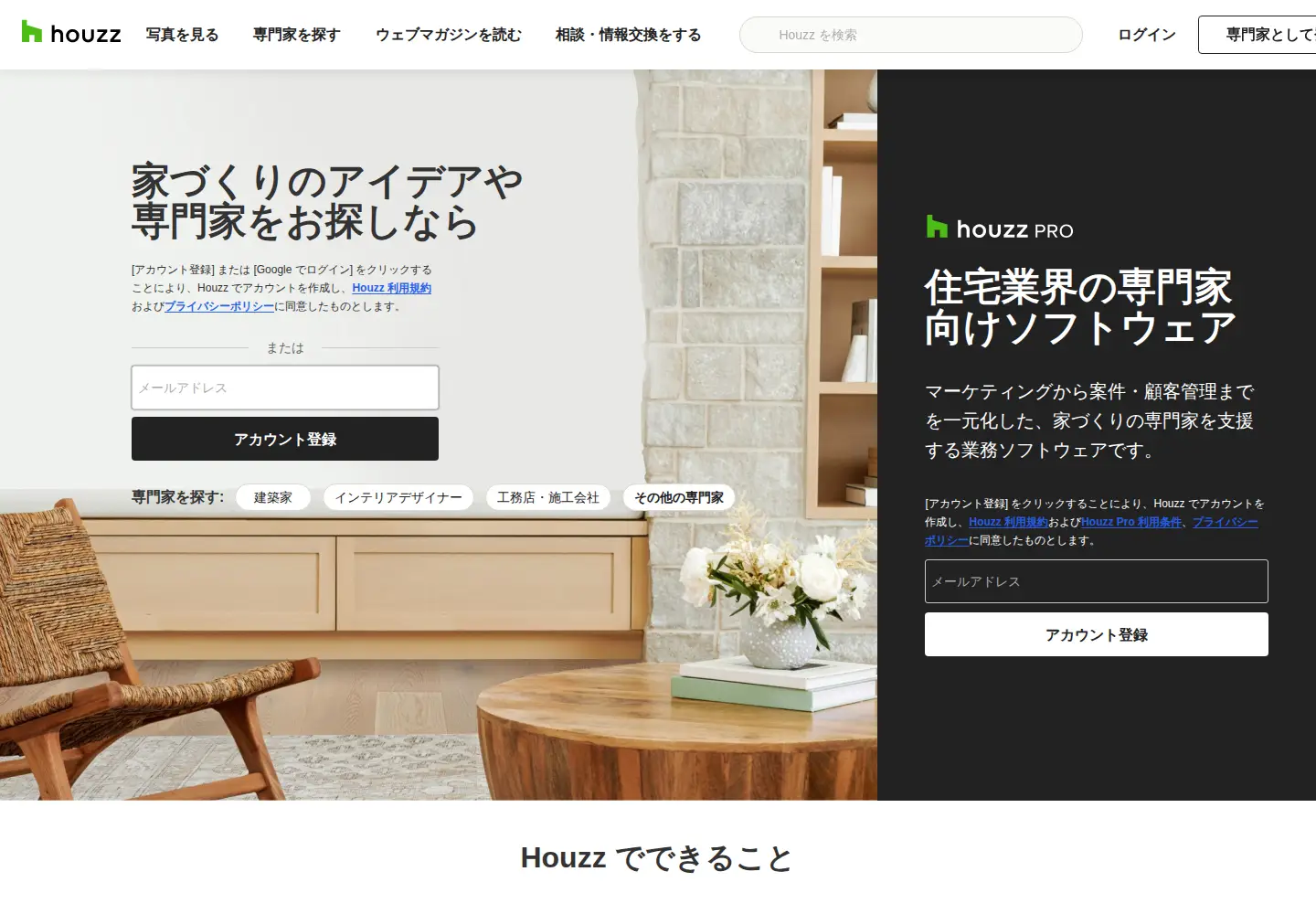Open the 相談・情報交換をする menu

click(629, 35)
